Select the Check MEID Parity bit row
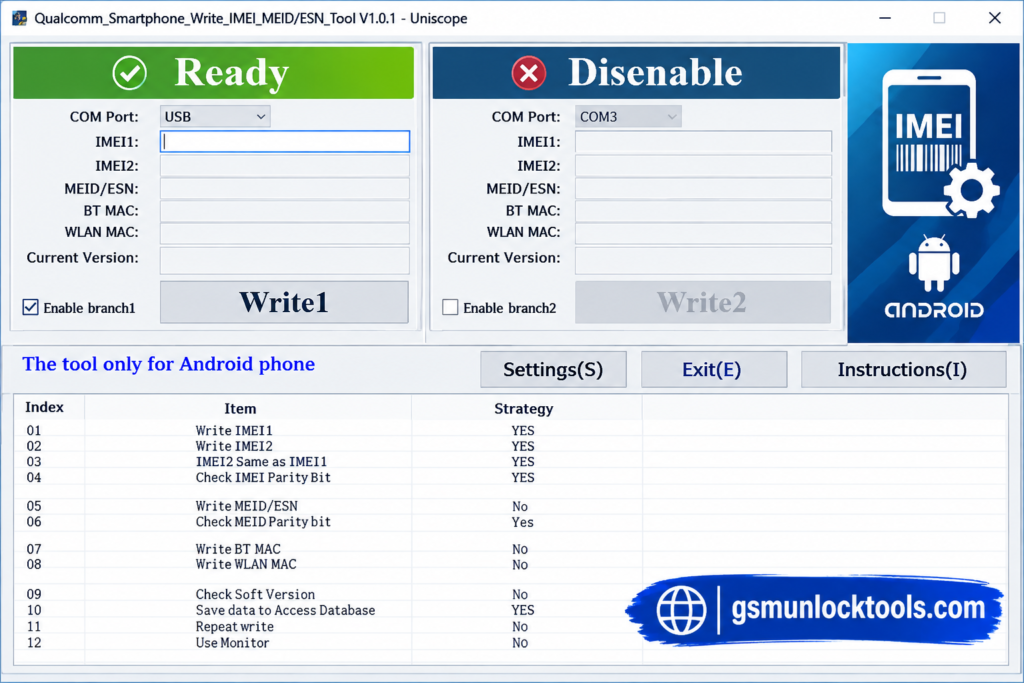 (511, 522)
